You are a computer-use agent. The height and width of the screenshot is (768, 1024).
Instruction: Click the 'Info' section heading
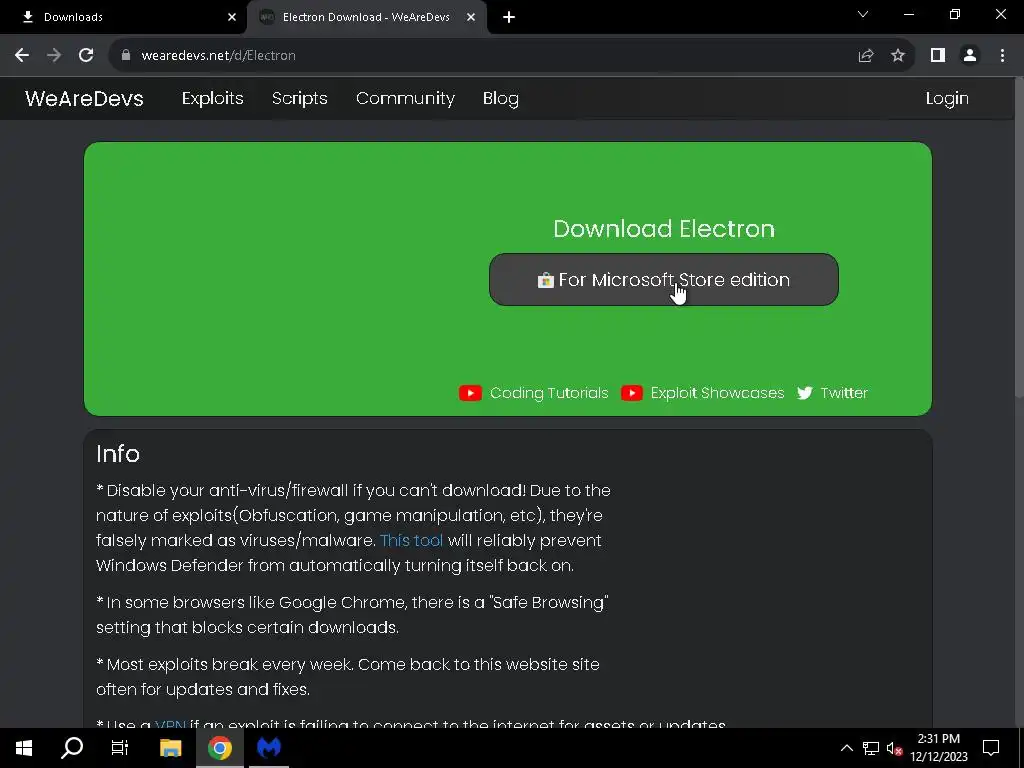(118, 454)
